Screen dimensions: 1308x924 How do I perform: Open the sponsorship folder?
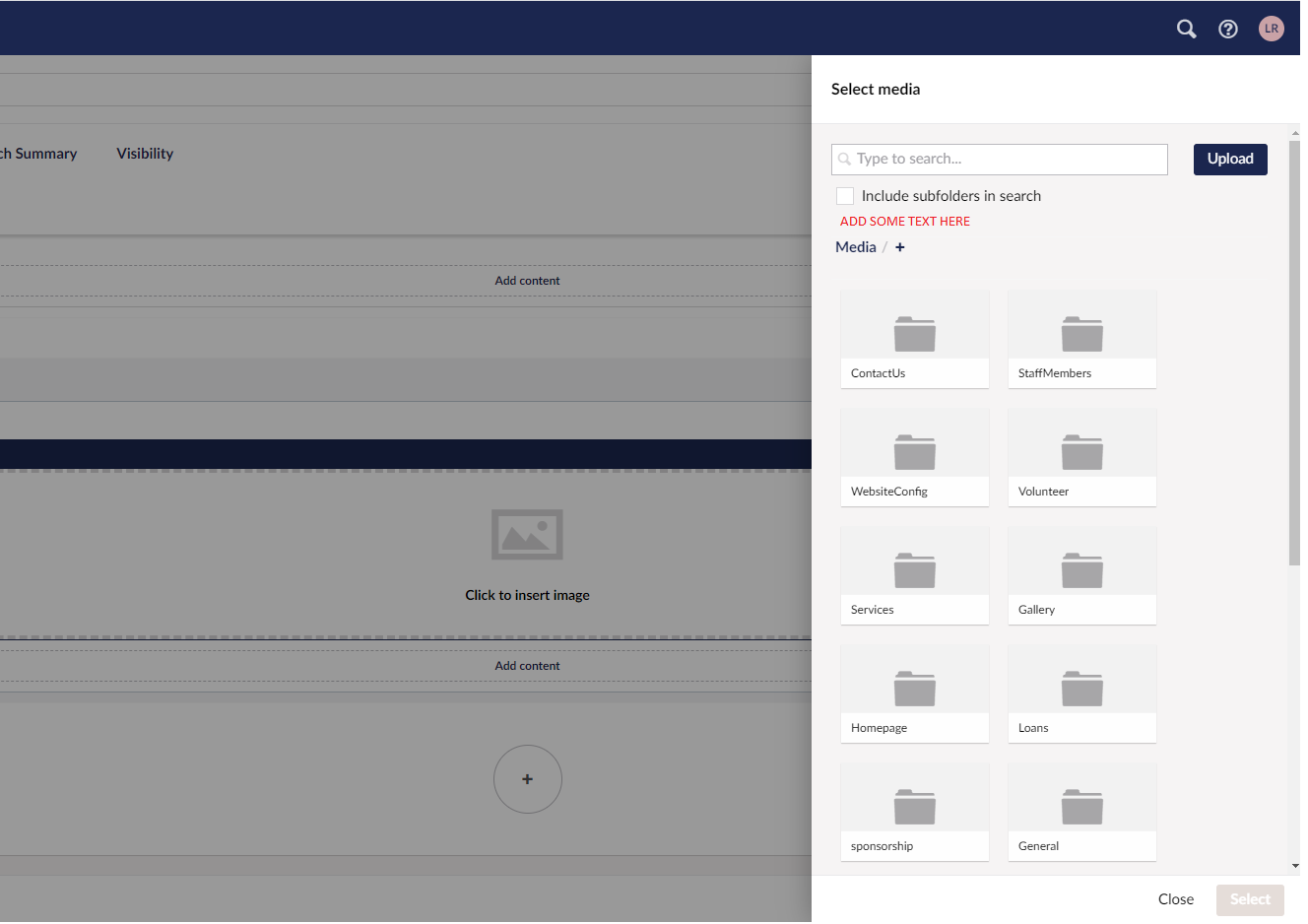coord(915,812)
